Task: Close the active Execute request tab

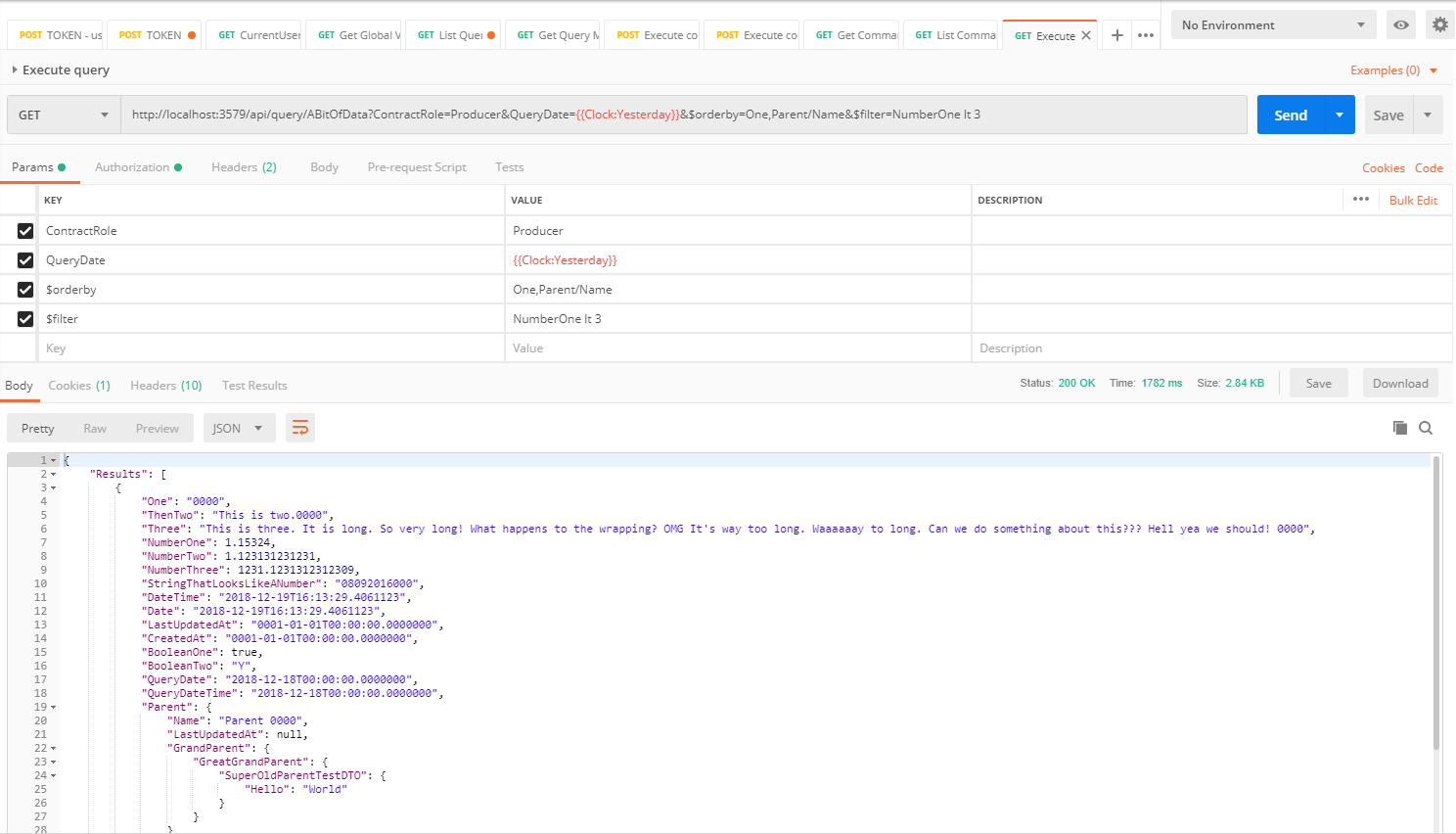Action: coord(1086,35)
